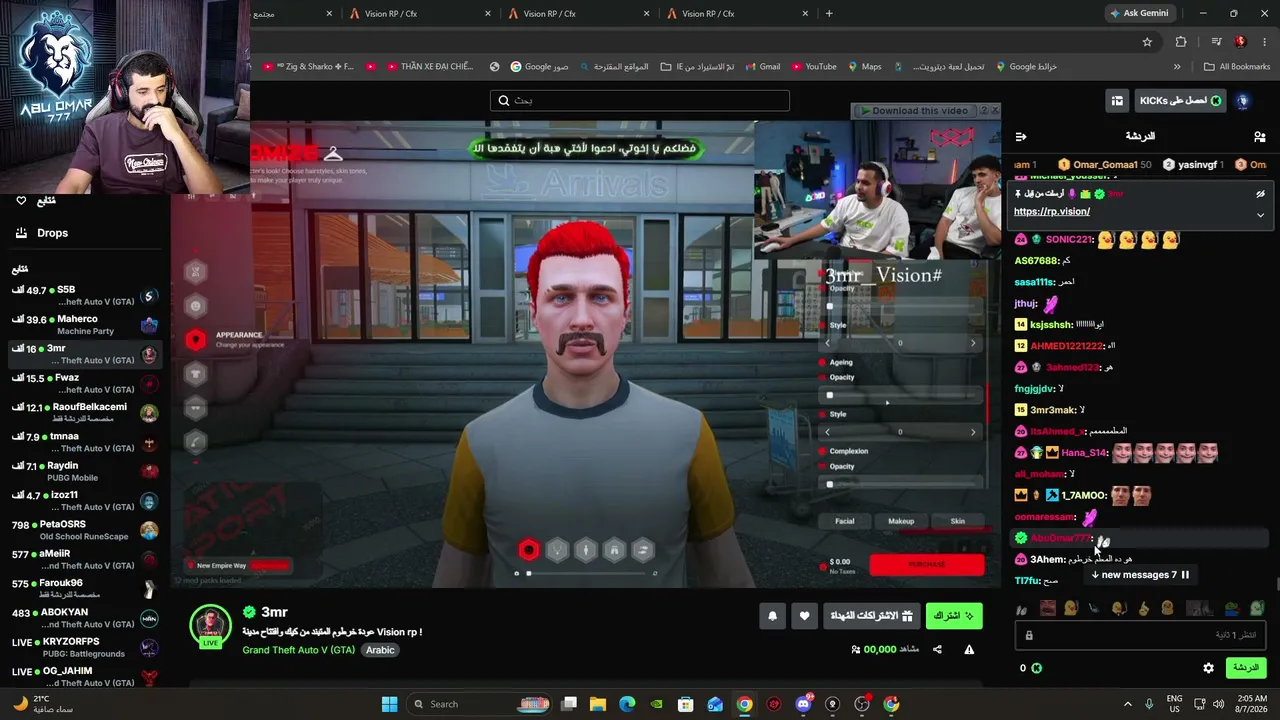Image resolution: width=1280 pixels, height=720 pixels.
Task: Click the heart follow icon under the stream
Action: point(804,616)
